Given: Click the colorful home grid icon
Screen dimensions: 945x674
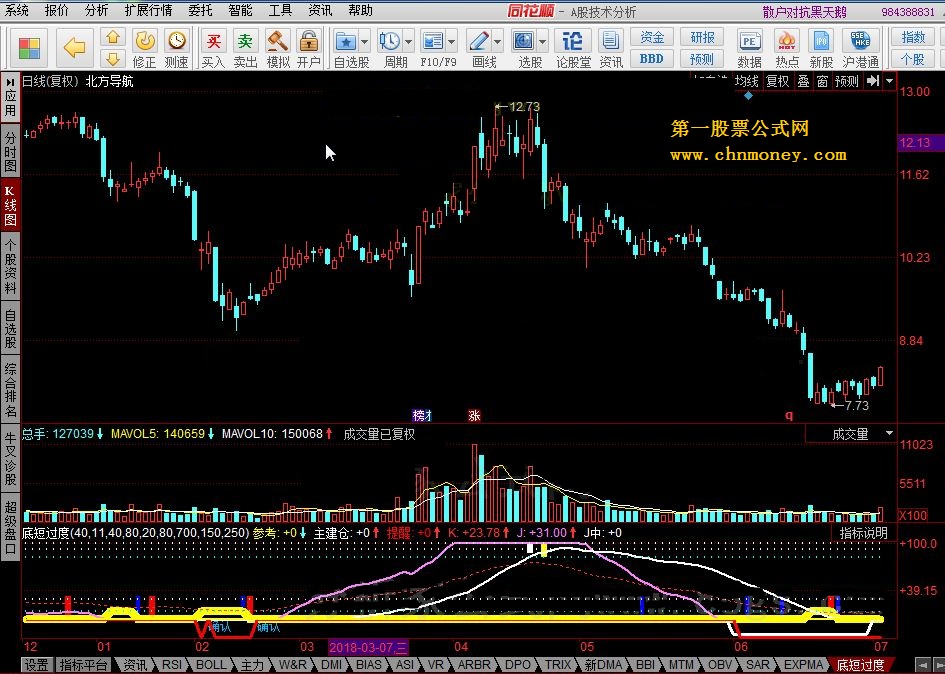Looking at the screenshot, I should tap(29, 48).
